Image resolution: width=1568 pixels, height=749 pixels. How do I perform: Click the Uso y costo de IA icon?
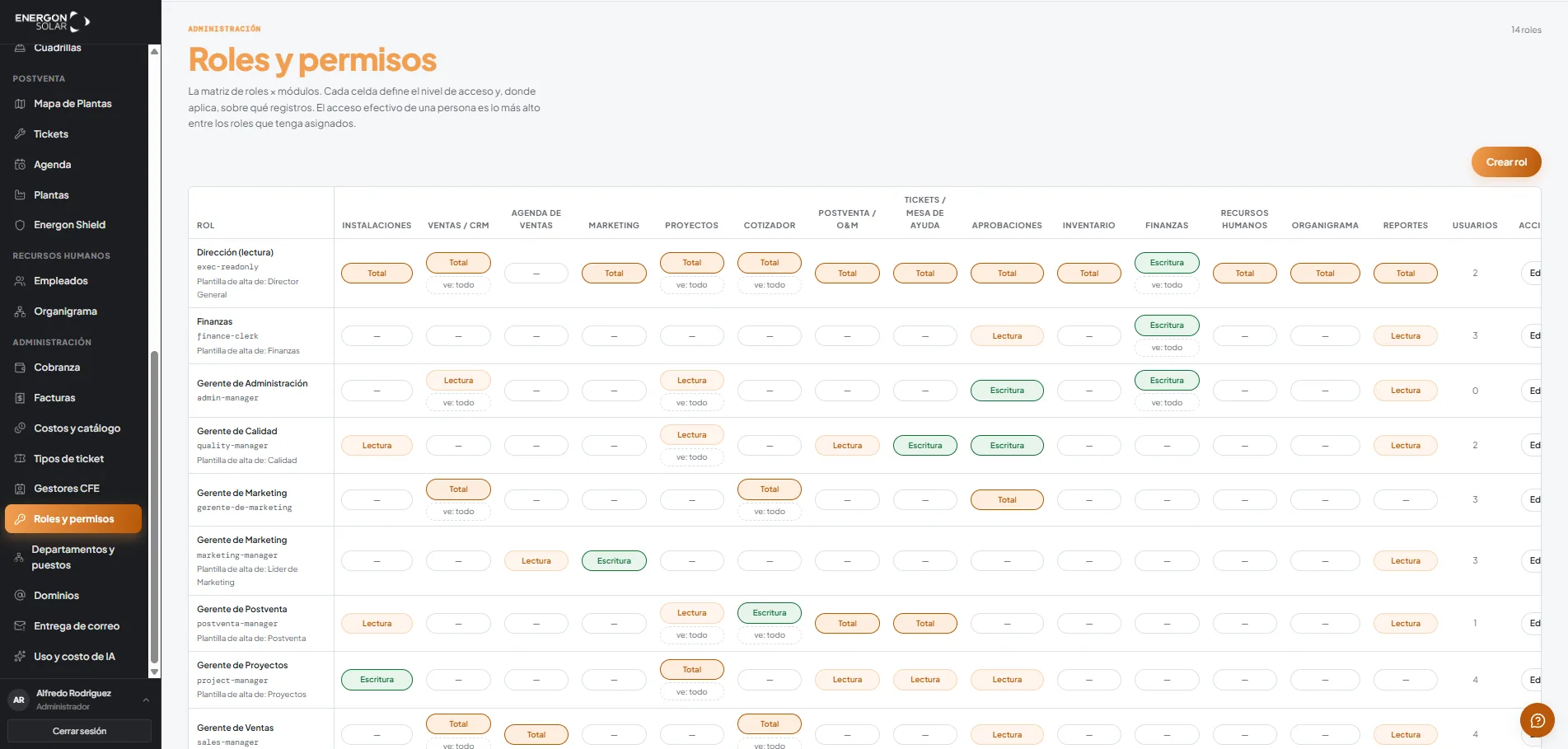coord(20,657)
